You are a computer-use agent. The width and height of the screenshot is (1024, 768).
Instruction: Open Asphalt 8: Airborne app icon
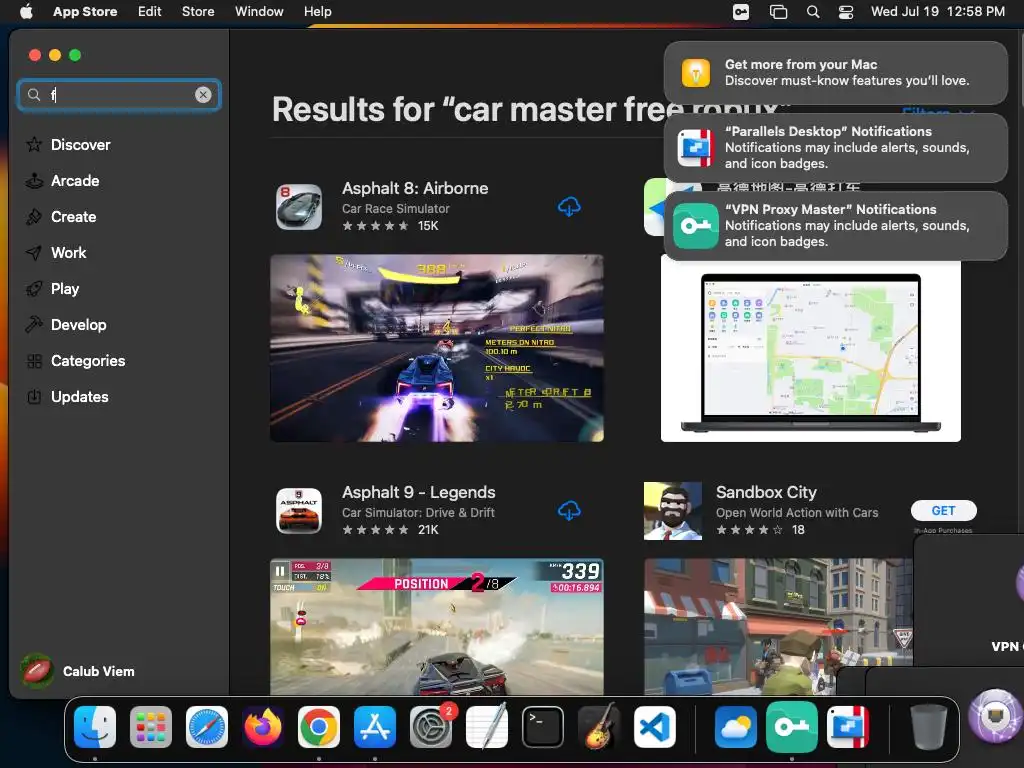(298, 207)
